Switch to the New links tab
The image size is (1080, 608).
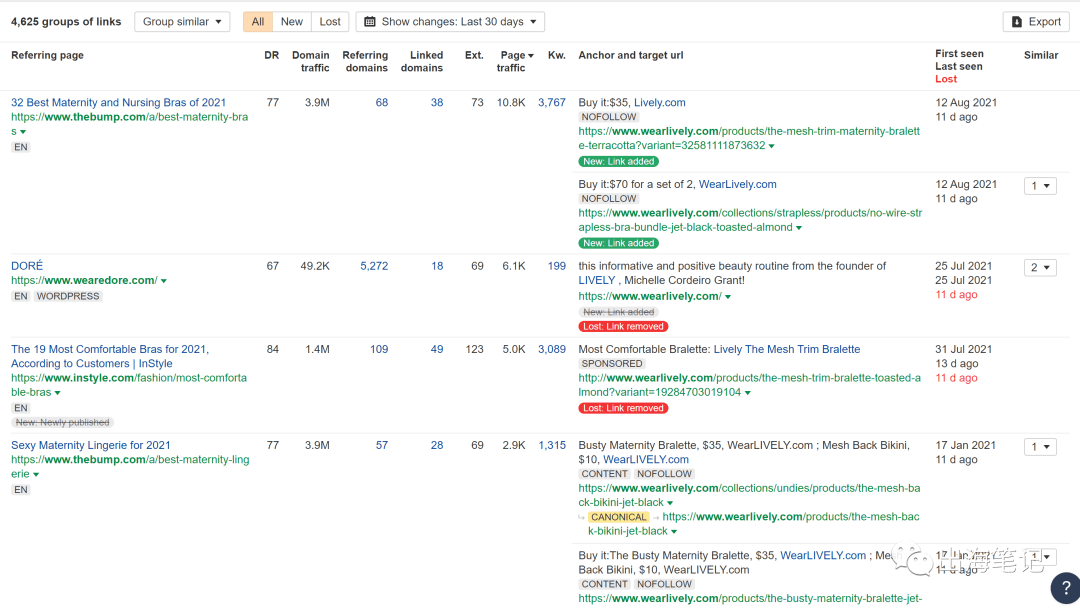pos(291,21)
